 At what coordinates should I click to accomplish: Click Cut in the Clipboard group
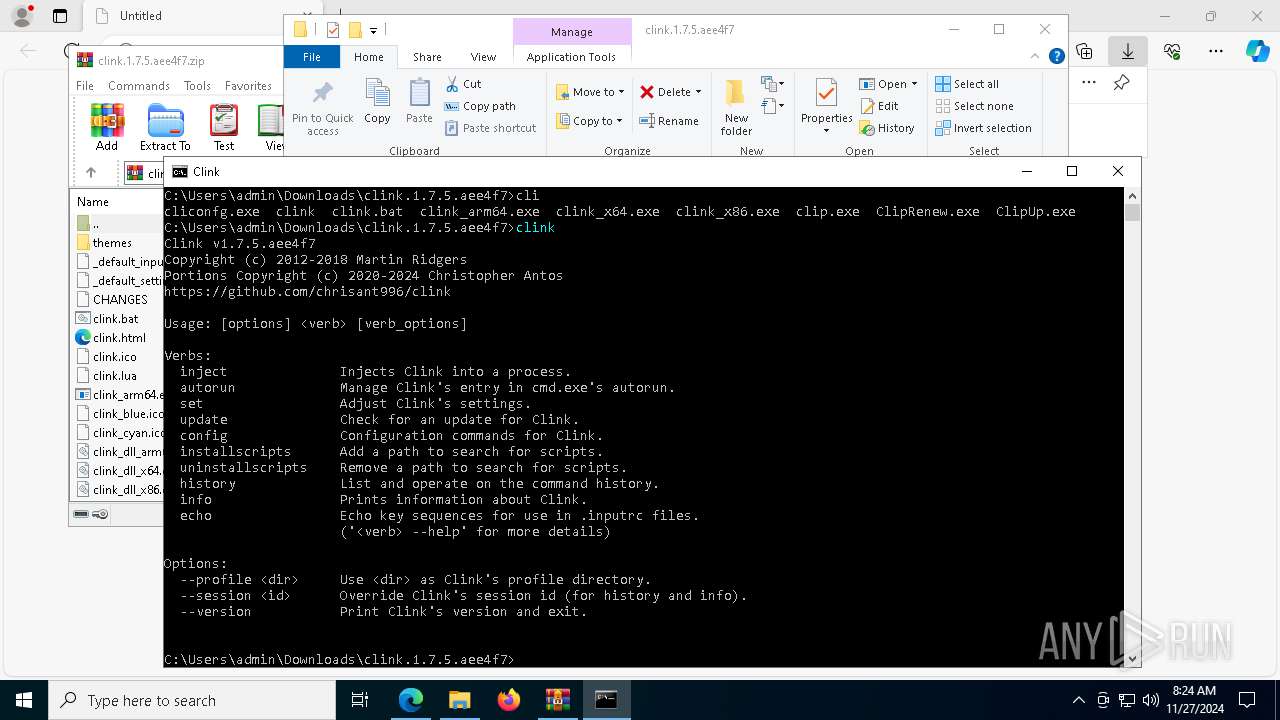click(x=463, y=84)
